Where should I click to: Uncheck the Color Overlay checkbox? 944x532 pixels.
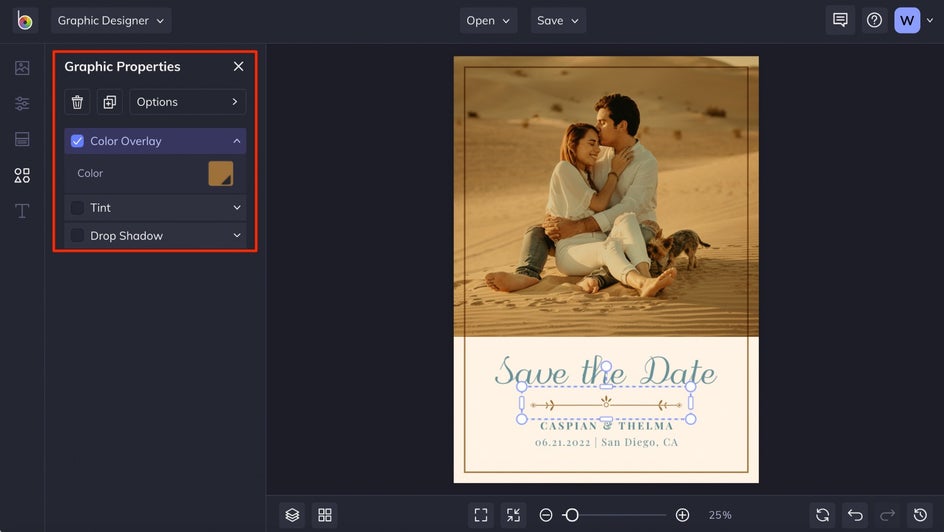pyautogui.click(x=77, y=141)
